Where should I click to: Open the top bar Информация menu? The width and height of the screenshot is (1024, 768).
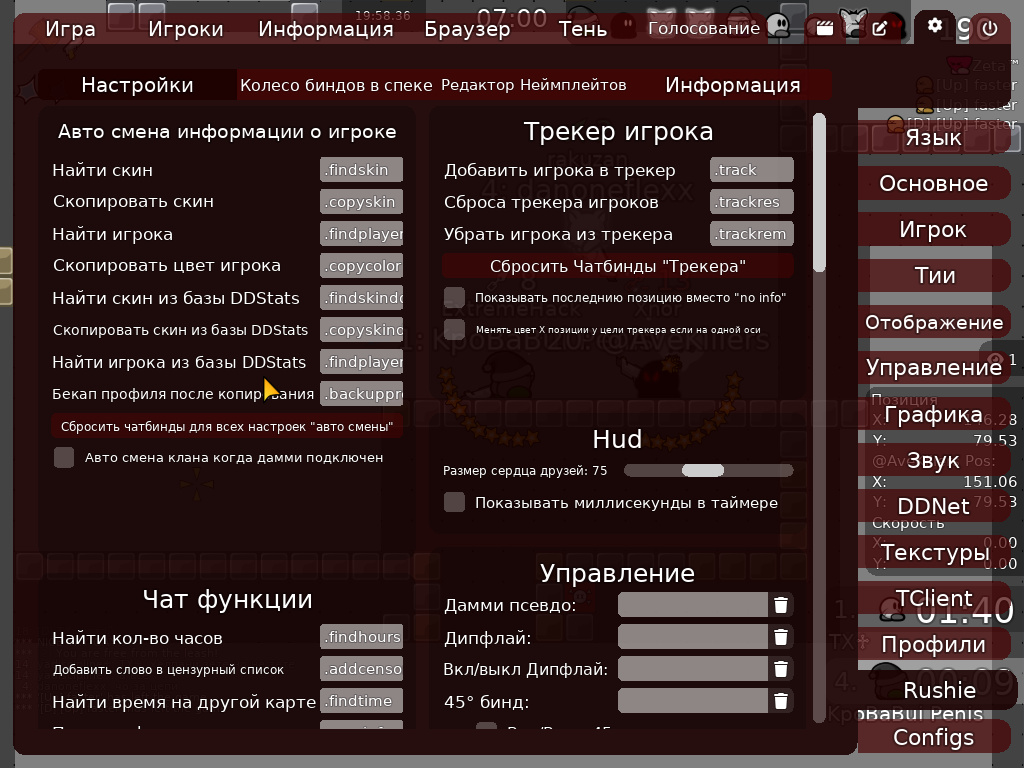[326, 29]
